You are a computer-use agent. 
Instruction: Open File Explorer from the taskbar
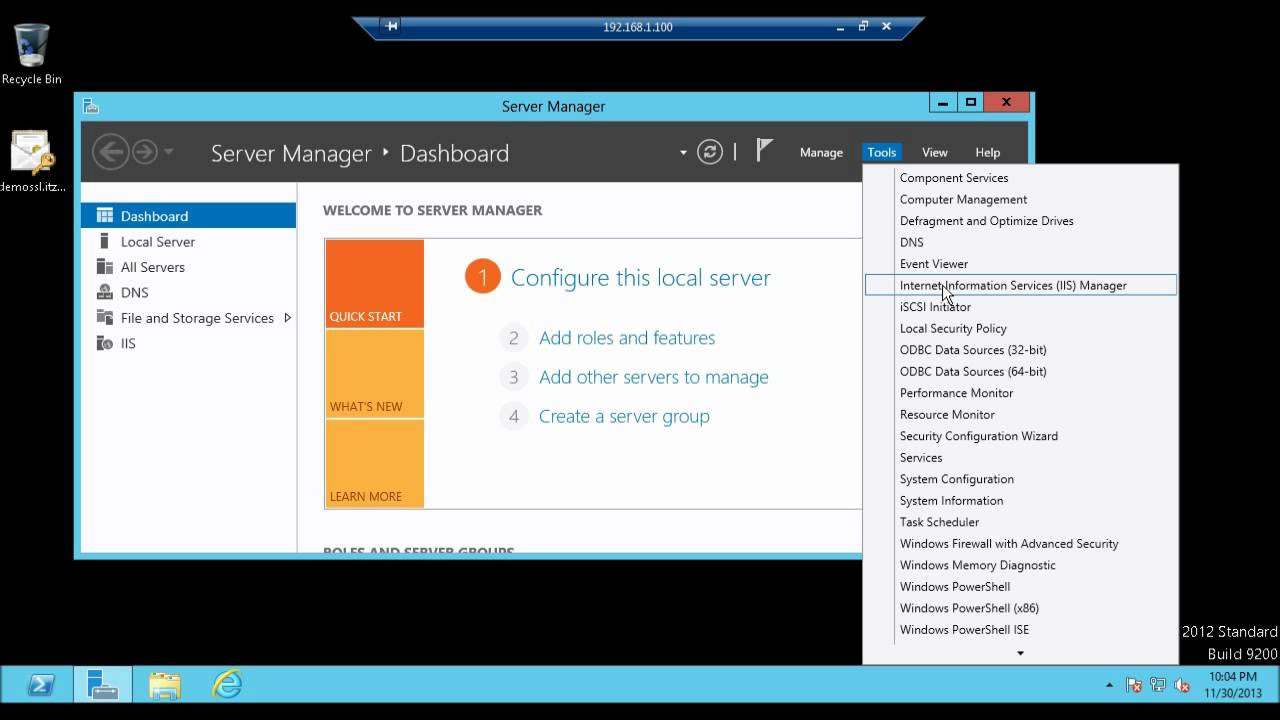(x=164, y=685)
